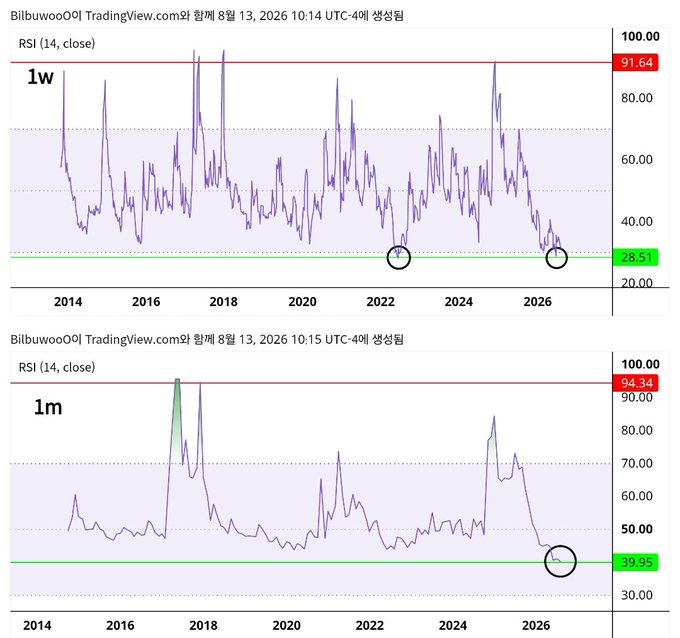
Task: Click 2016 on the monthly chart time axis
Action: 120,626
